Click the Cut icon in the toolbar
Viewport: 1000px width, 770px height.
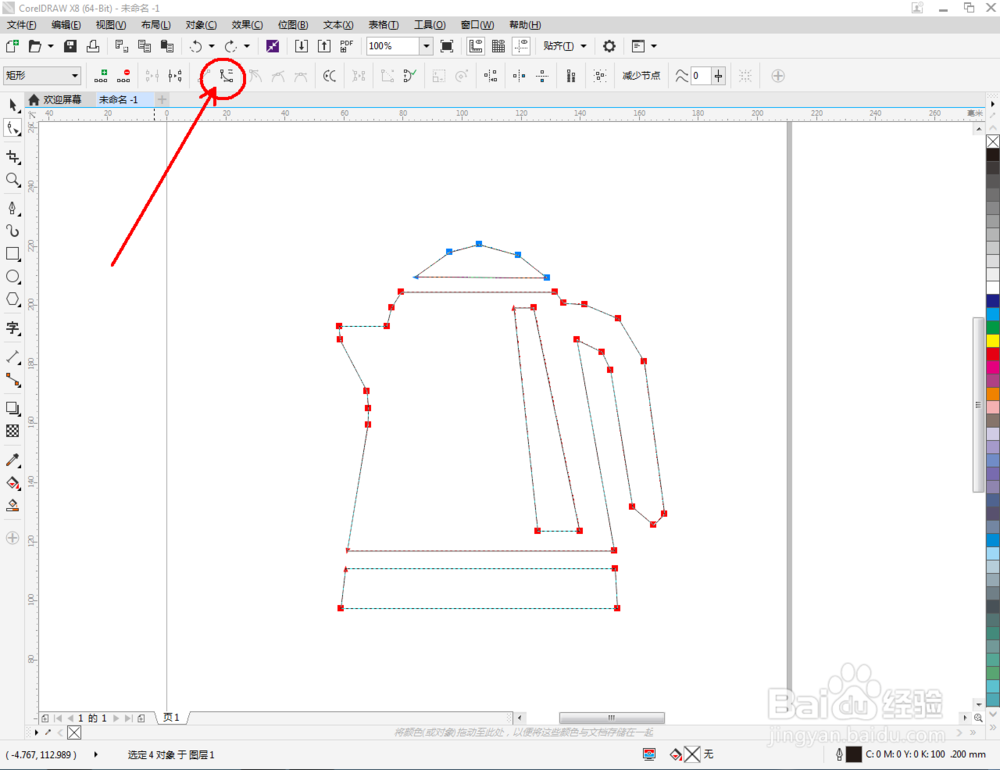point(121,46)
